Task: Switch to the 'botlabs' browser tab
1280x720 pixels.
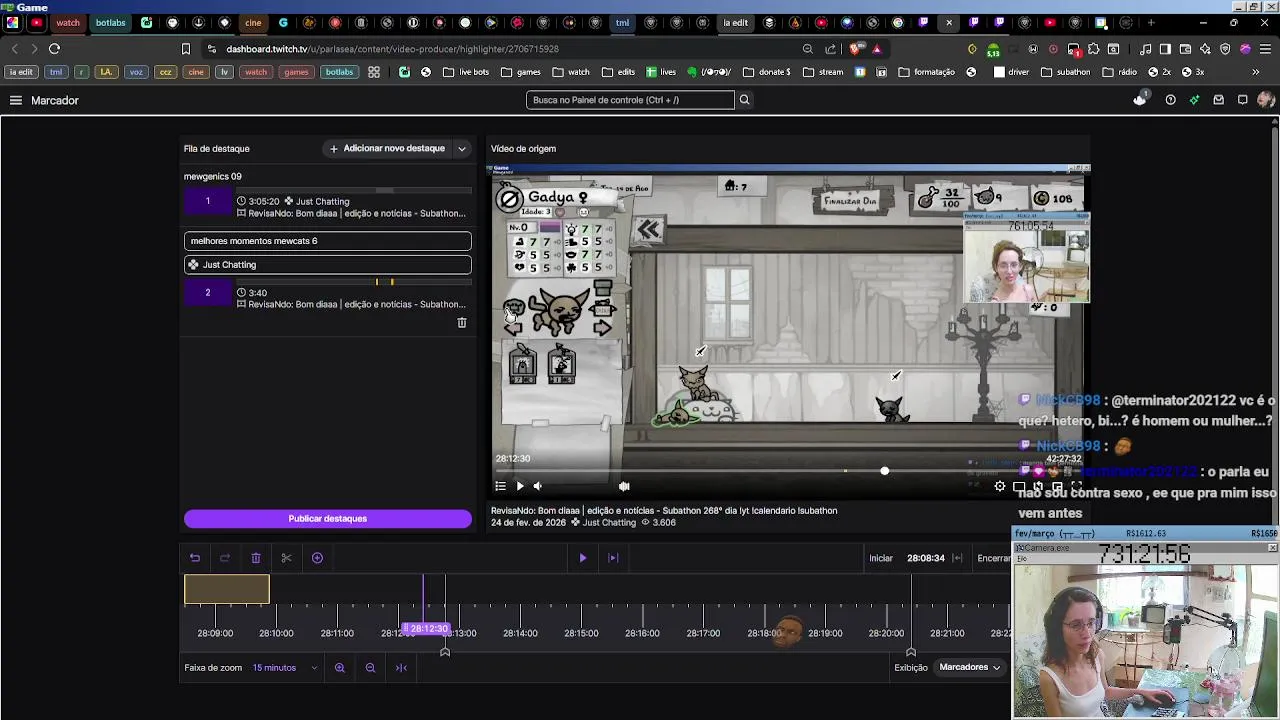Action: click(x=110, y=23)
